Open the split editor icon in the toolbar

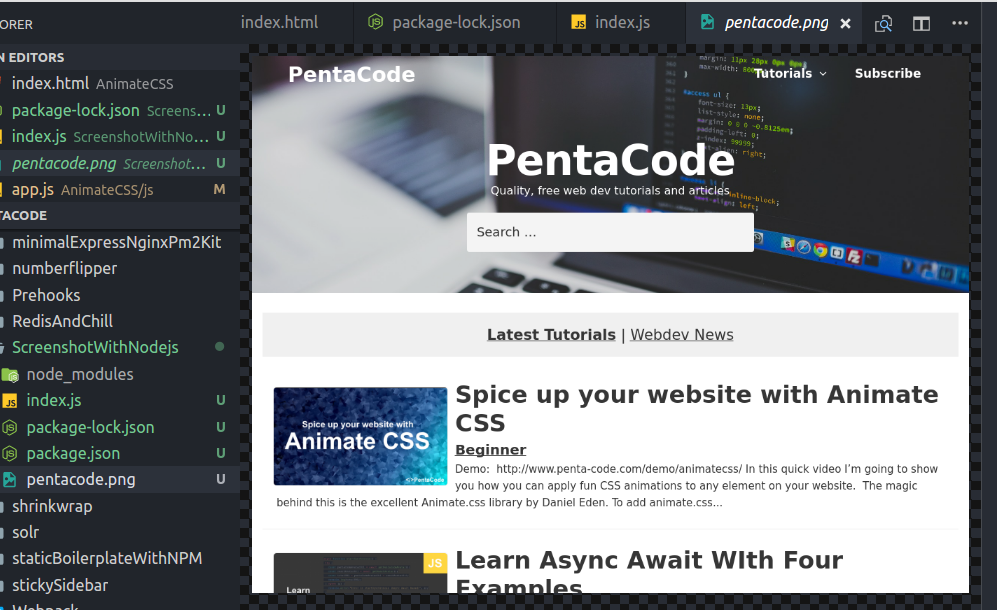(921, 24)
